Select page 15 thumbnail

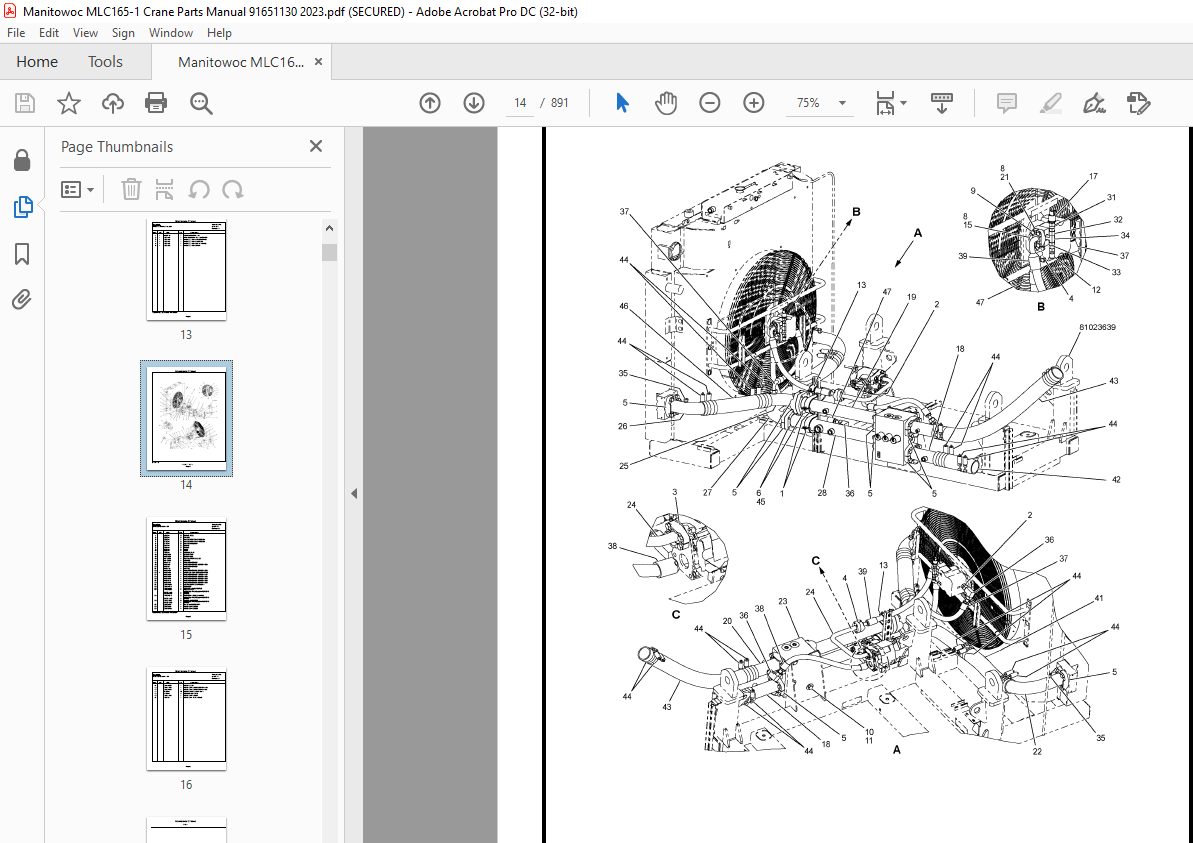[186, 569]
